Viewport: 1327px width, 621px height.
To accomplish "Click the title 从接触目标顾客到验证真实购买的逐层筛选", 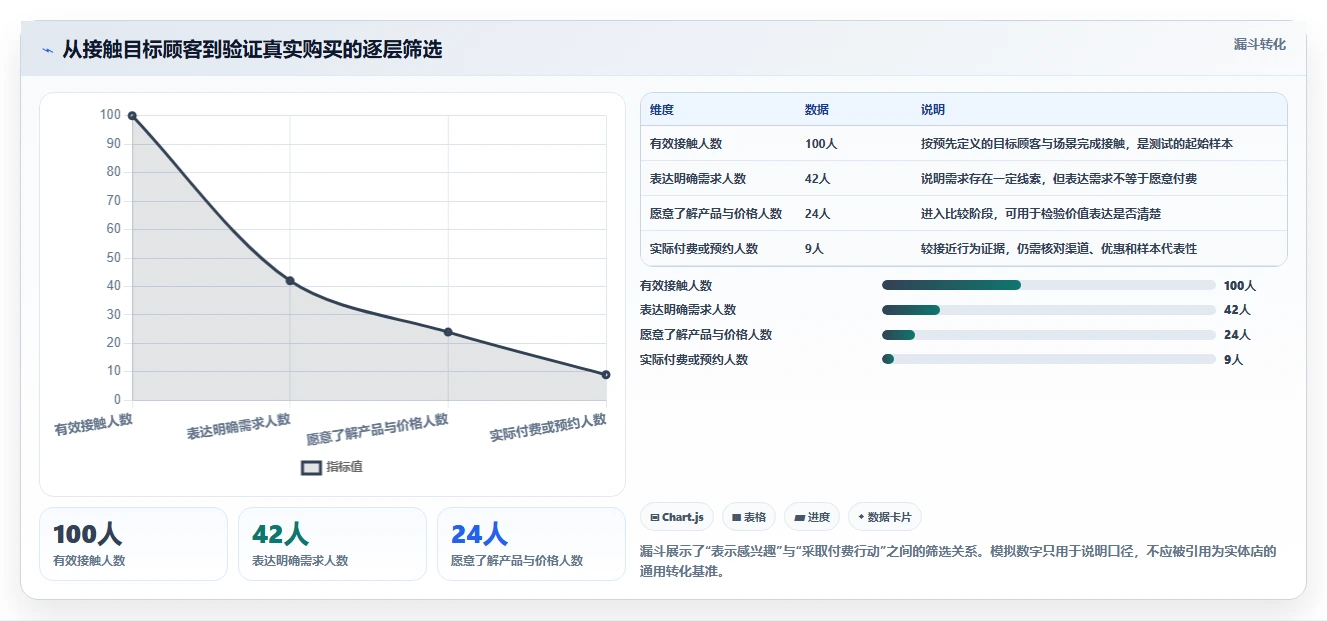I will click(x=252, y=50).
